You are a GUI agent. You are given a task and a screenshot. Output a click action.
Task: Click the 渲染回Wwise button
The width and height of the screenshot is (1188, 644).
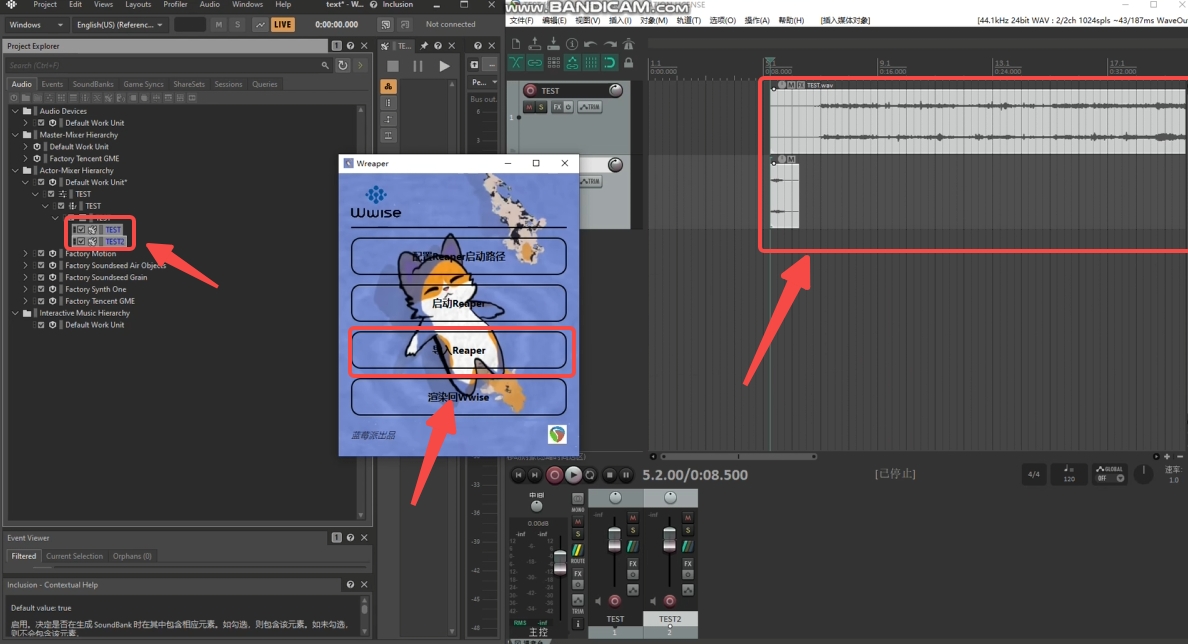pos(458,397)
